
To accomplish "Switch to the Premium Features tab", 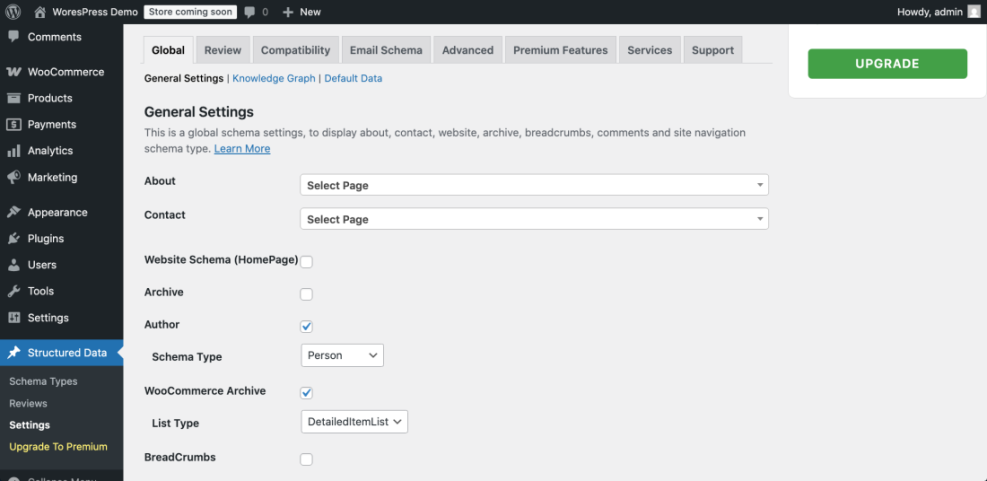I will [x=560, y=50].
